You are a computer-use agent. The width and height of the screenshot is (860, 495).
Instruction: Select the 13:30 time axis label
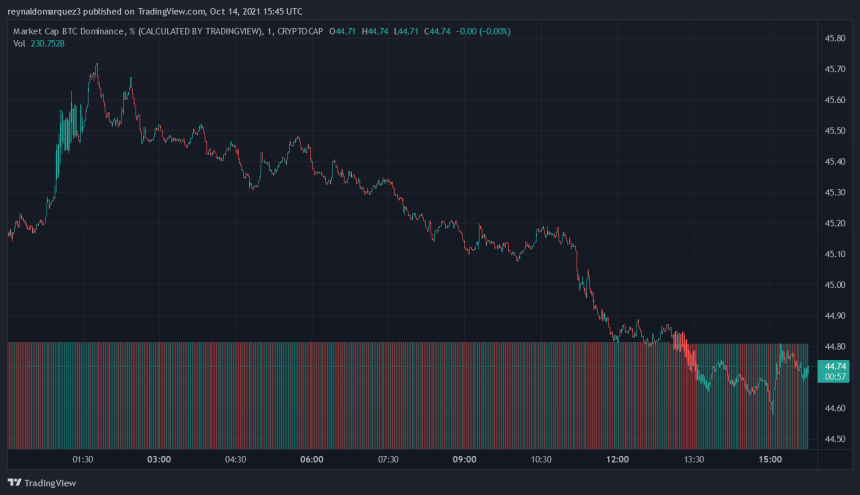[x=694, y=460]
